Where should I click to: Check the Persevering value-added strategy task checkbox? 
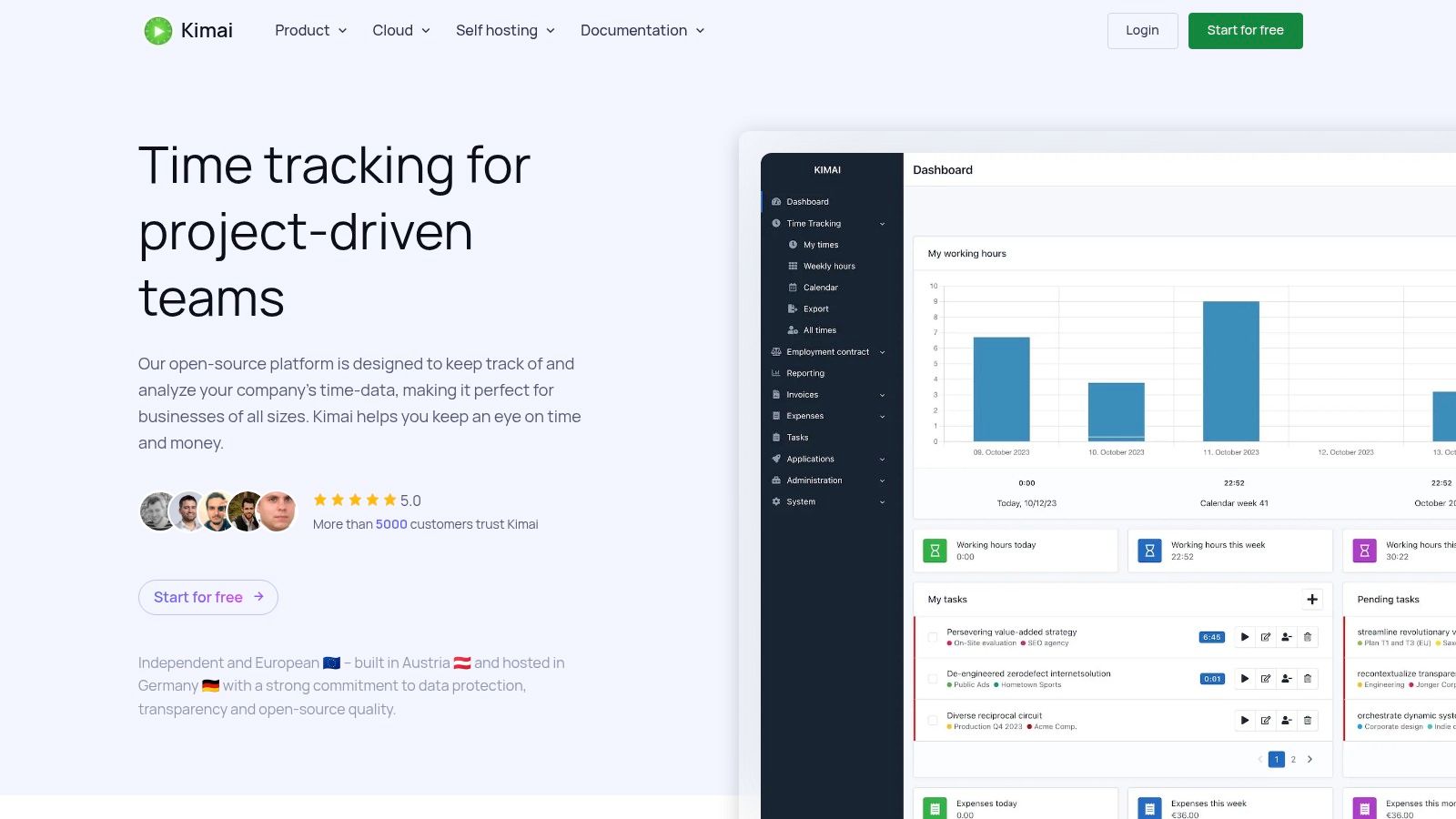click(x=932, y=637)
